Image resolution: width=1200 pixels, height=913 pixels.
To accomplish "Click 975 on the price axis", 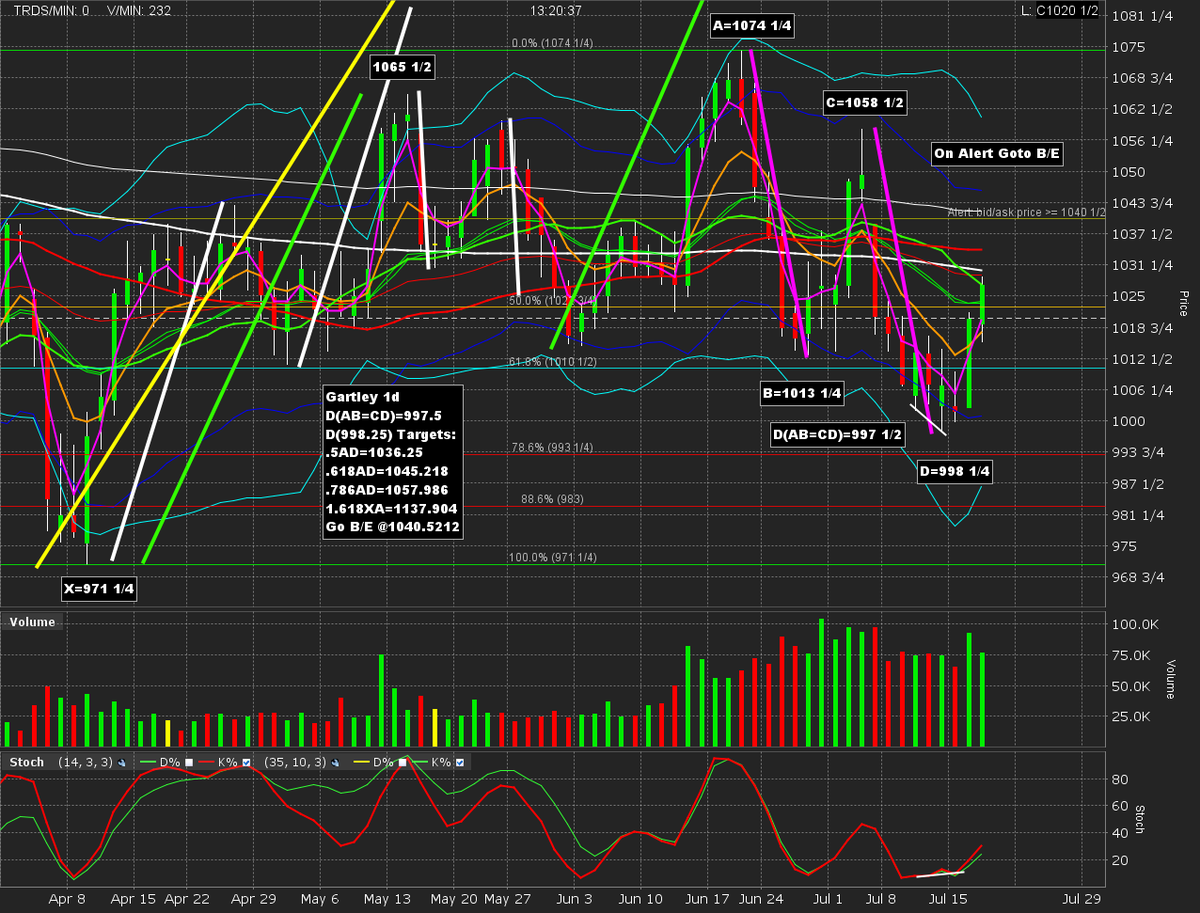I will tap(1125, 546).
